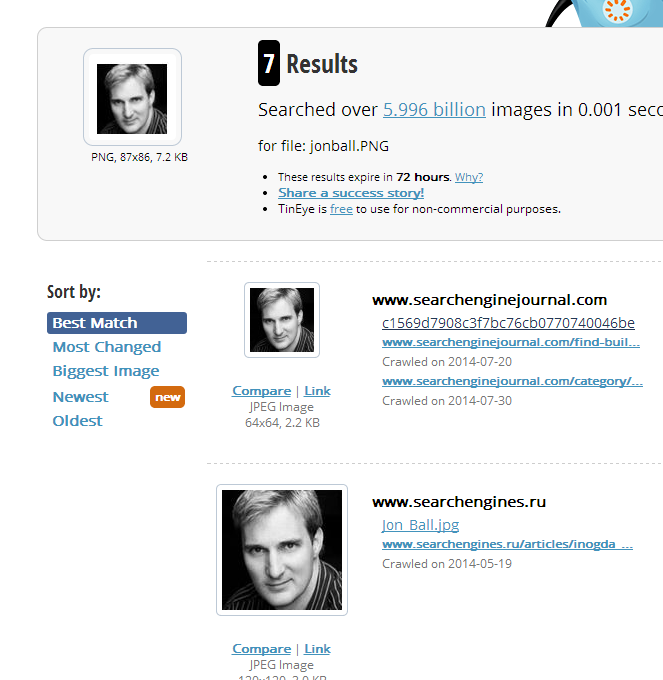Click the 'free' non-commercial link
The image size is (663, 680).
(x=341, y=209)
